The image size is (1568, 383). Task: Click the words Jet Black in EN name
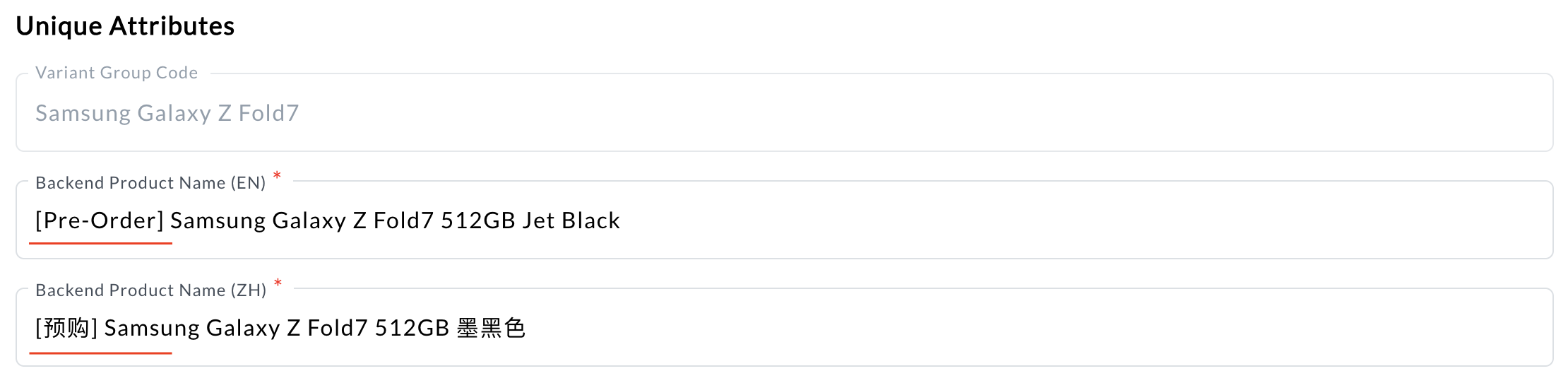[571, 220]
